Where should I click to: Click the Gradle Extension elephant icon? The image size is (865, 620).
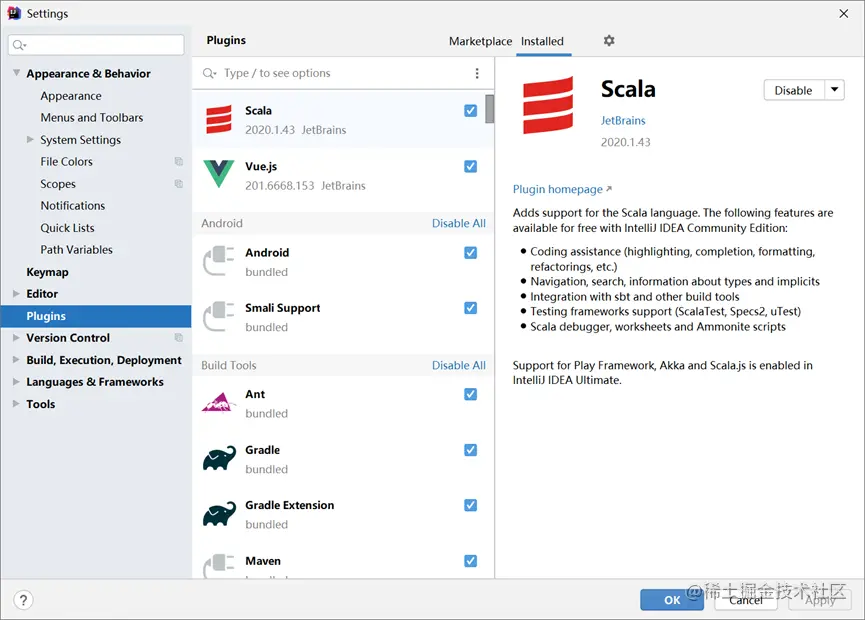[219, 514]
